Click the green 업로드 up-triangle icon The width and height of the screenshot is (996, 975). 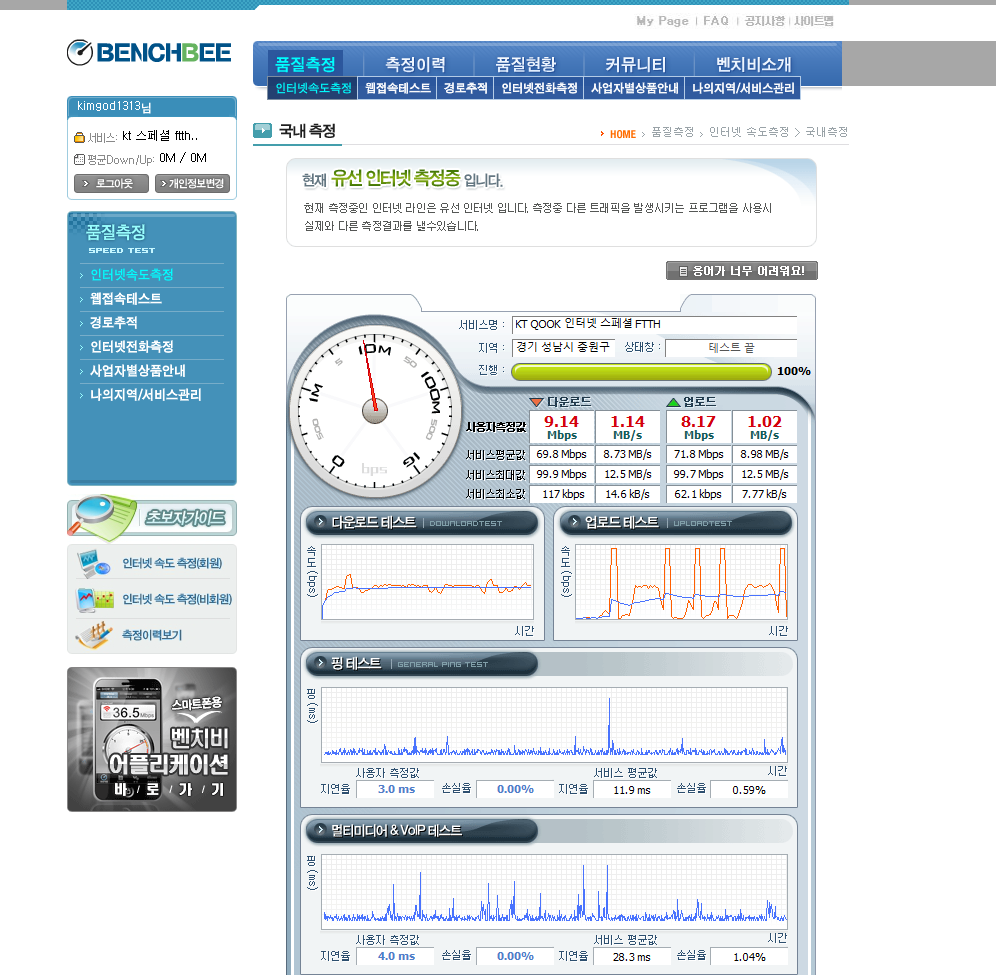coord(673,402)
